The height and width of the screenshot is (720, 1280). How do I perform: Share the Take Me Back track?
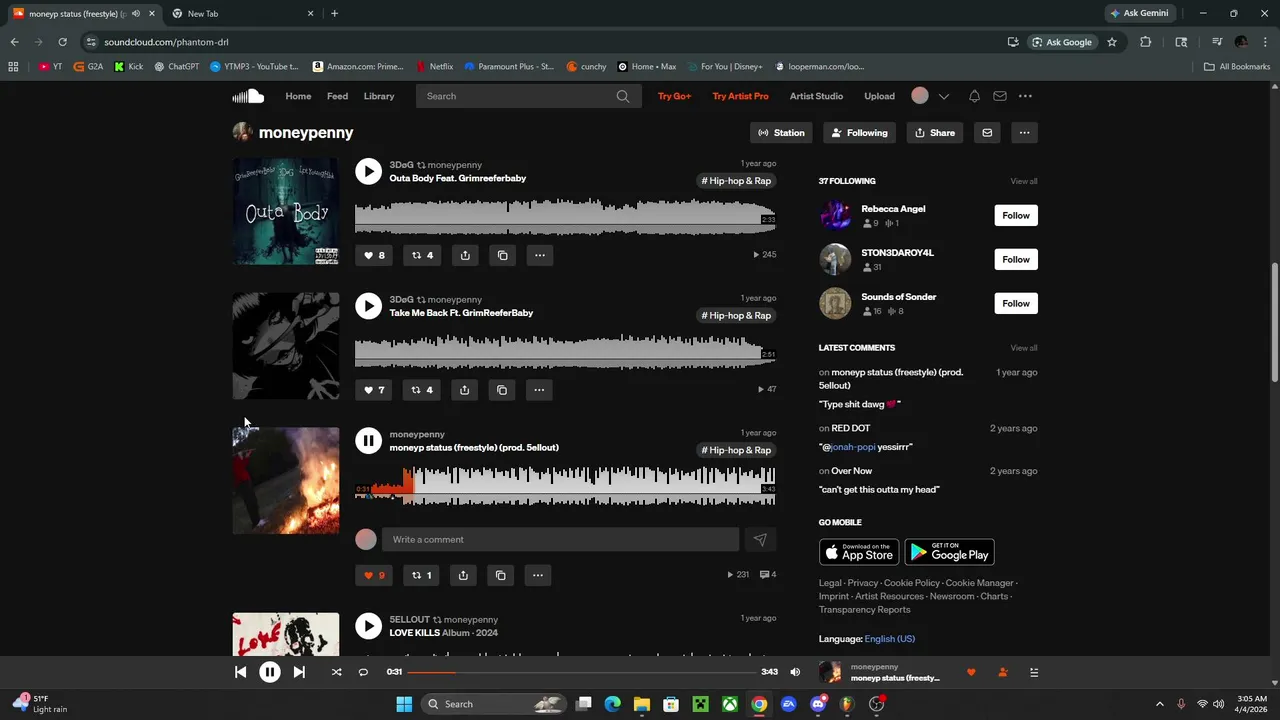click(x=464, y=390)
